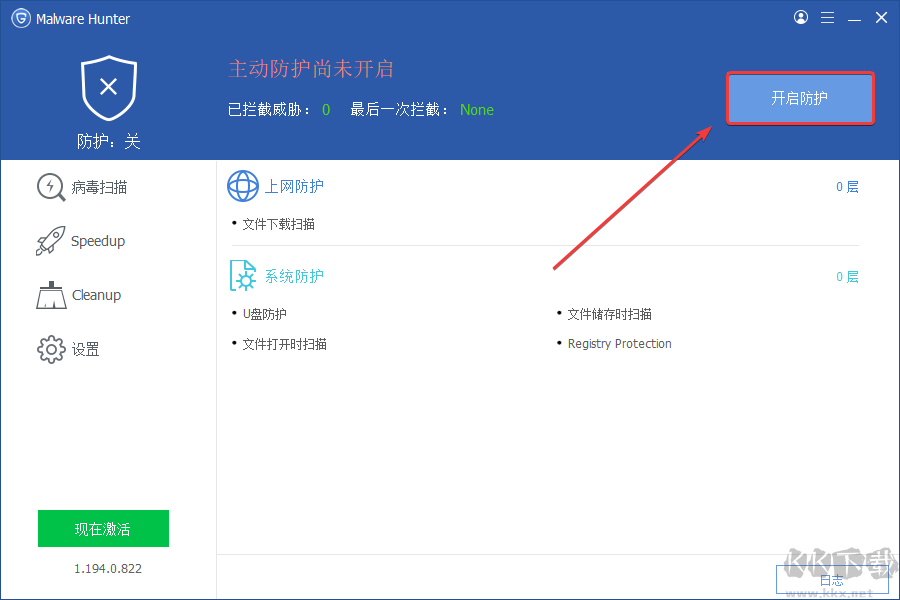Click the settings gear icon

click(51, 349)
